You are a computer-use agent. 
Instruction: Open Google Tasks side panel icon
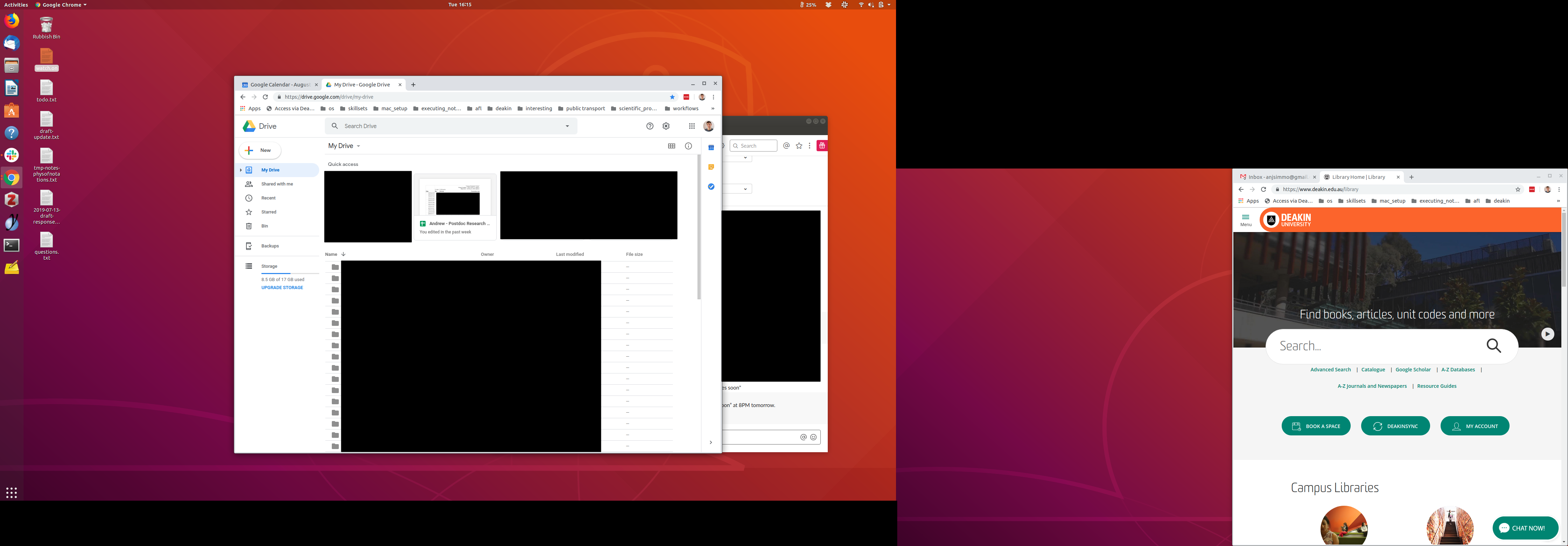[x=711, y=186]
